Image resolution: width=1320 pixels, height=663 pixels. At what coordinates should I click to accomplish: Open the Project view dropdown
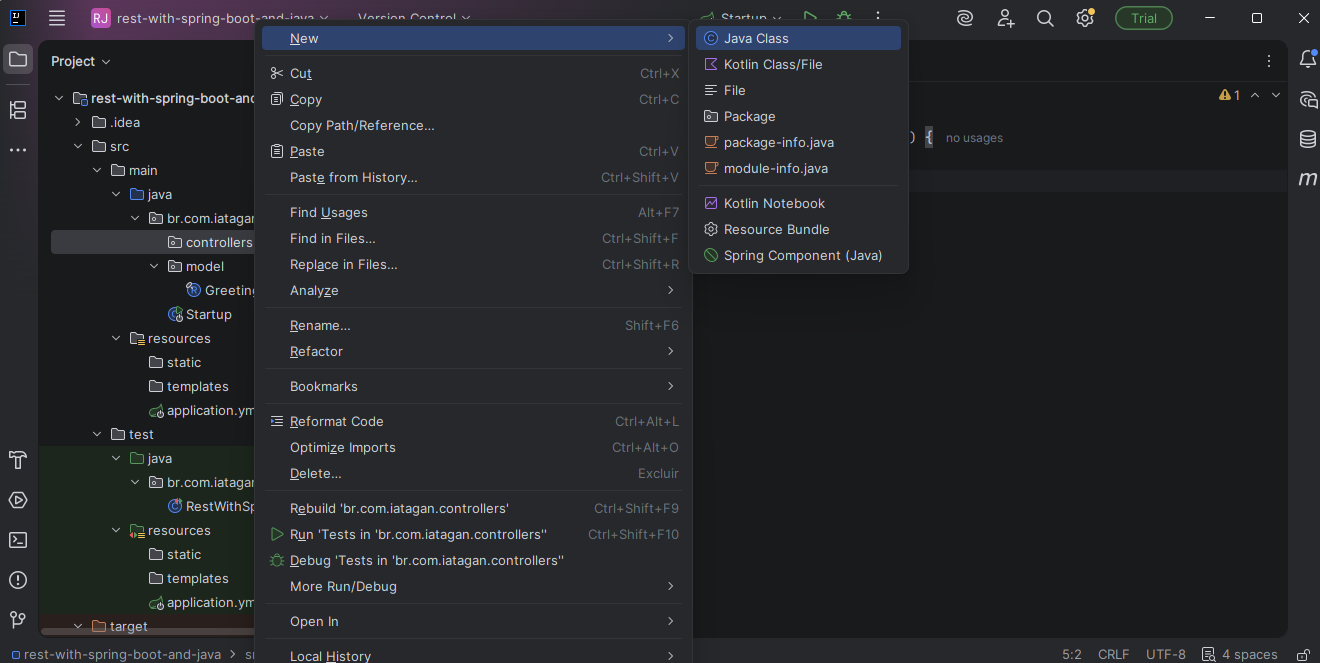[x=81, y=61]
